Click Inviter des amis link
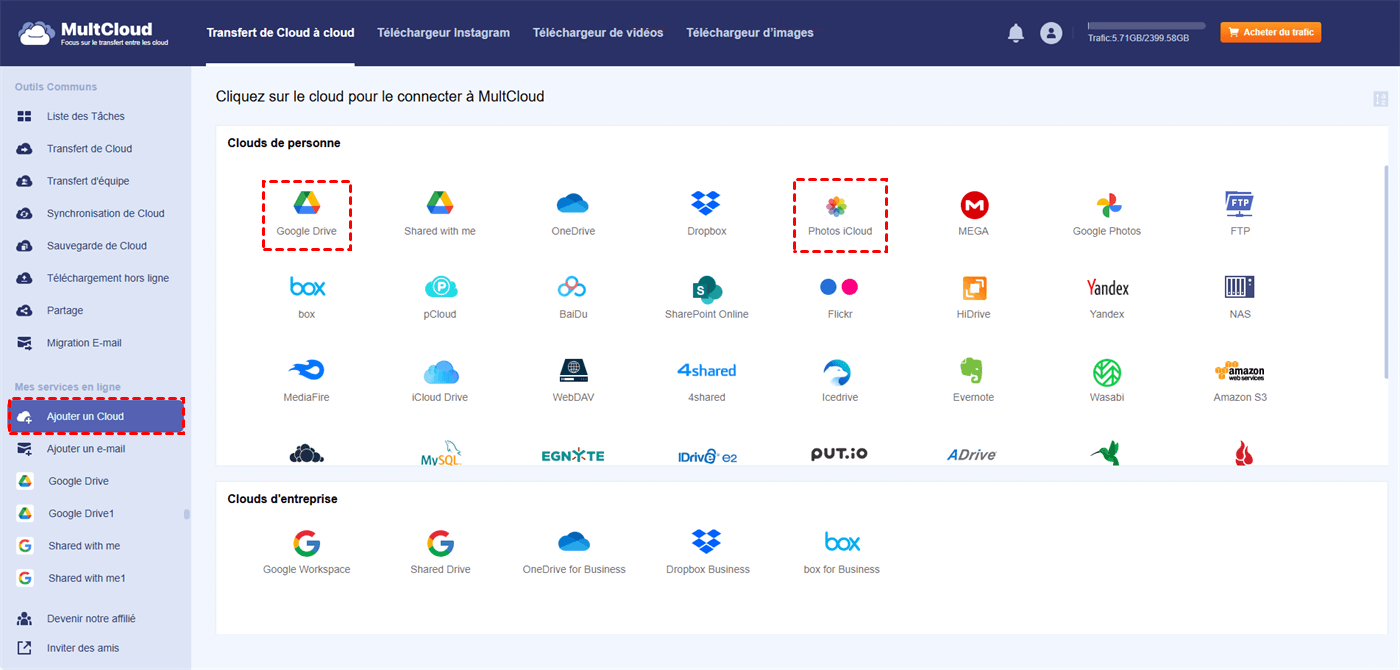 [83, 648]
